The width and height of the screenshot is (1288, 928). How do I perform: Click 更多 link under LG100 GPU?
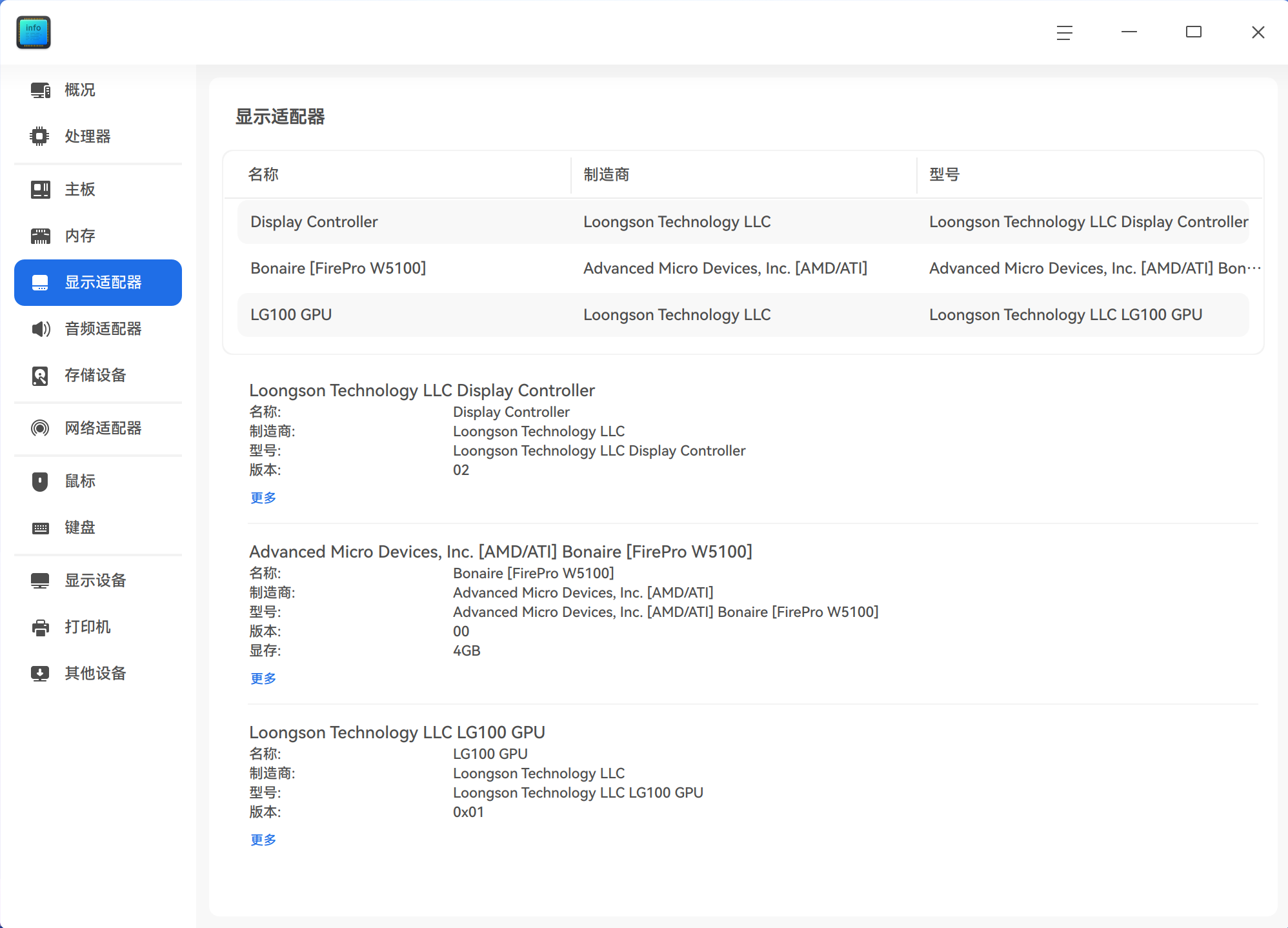(x=263, y=839)
